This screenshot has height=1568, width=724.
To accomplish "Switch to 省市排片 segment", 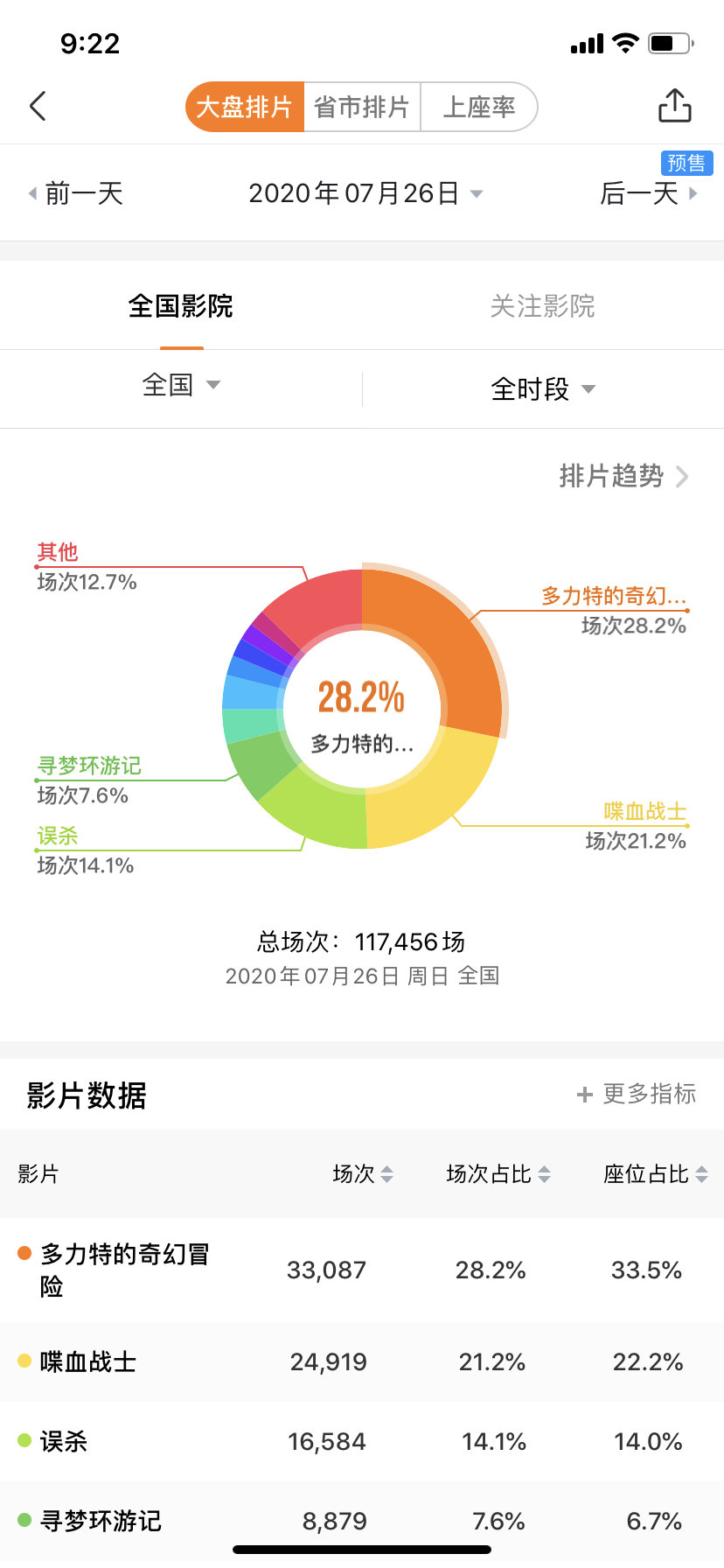I will point(362,108).
